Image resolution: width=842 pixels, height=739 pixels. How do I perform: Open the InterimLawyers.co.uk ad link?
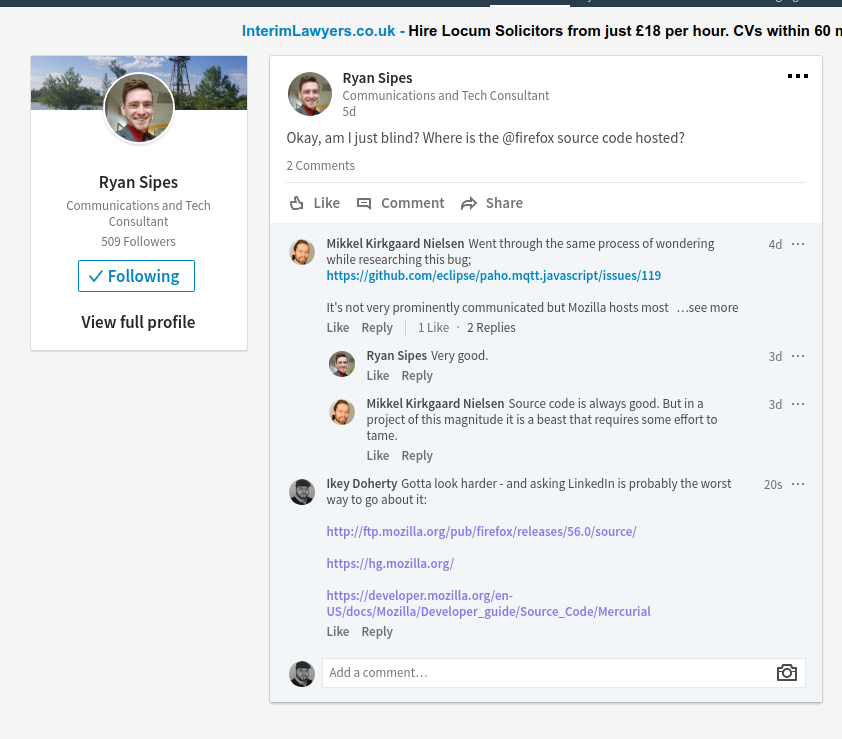(x=318, y=31)
